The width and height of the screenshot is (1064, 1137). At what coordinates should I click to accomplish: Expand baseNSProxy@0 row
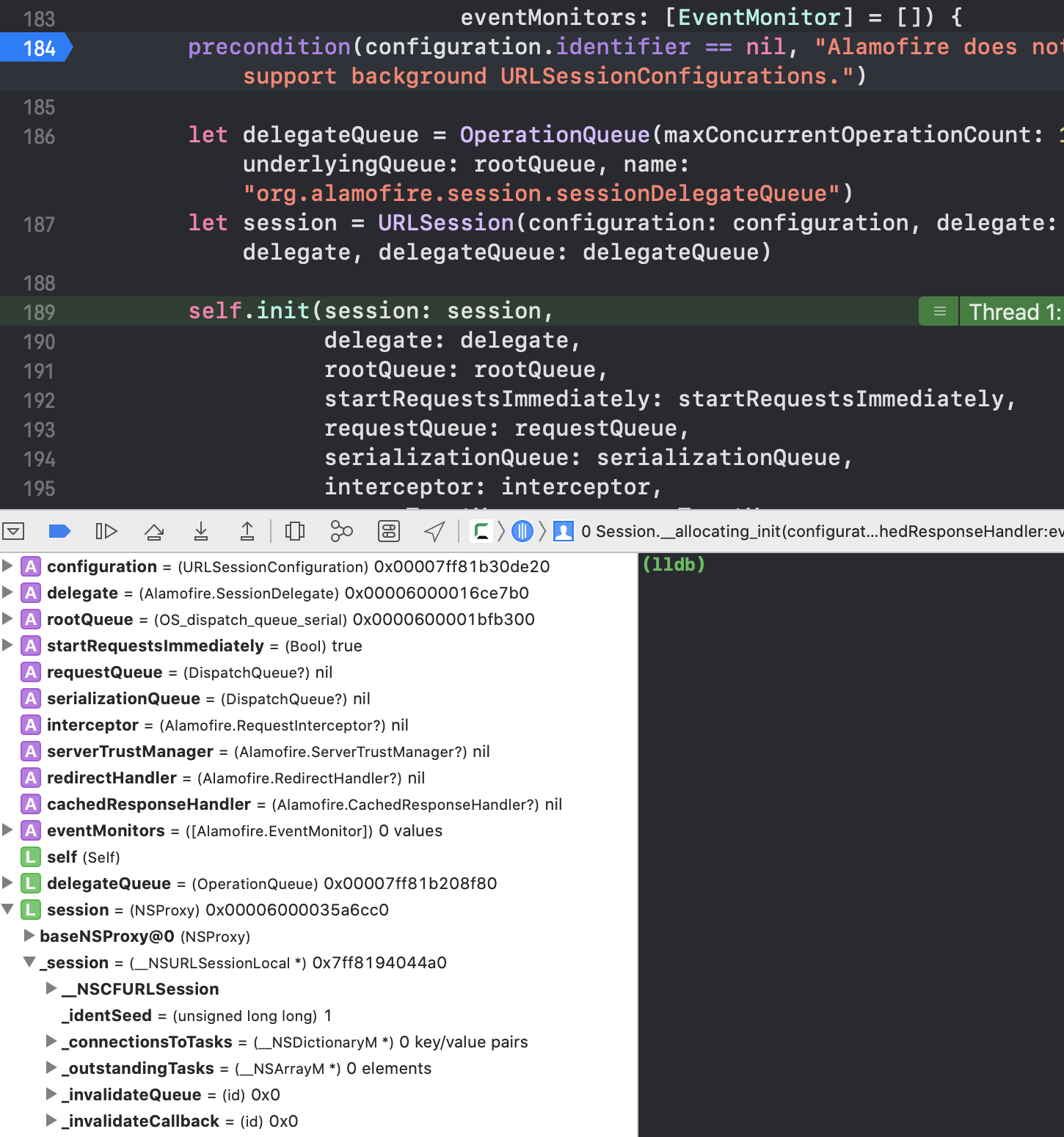coord(29,935)
